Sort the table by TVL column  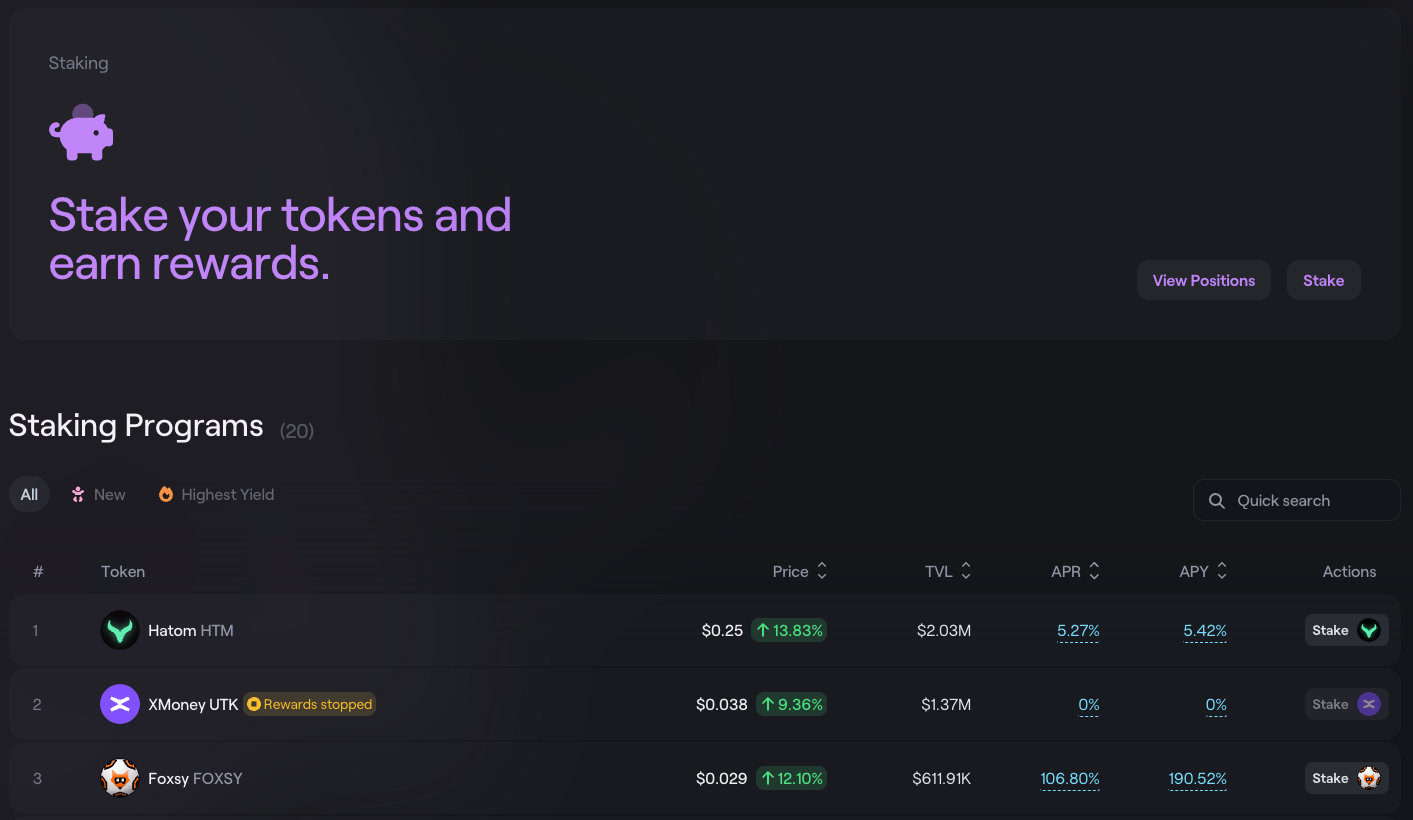point(948,571)
